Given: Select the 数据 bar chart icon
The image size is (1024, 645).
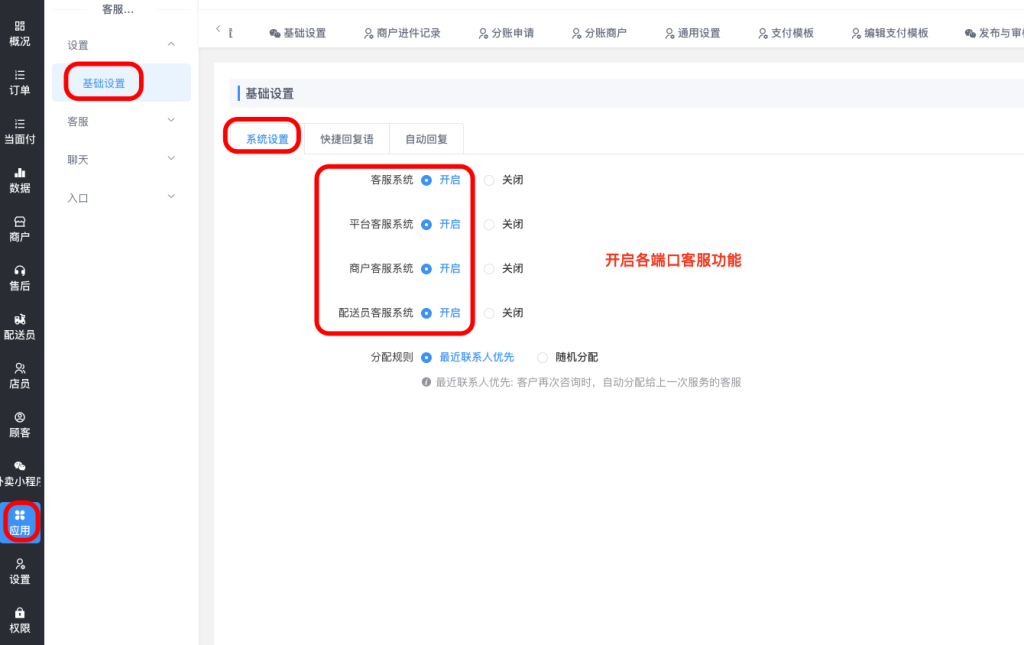Looking at the screenshot, I should coord(20,173).
